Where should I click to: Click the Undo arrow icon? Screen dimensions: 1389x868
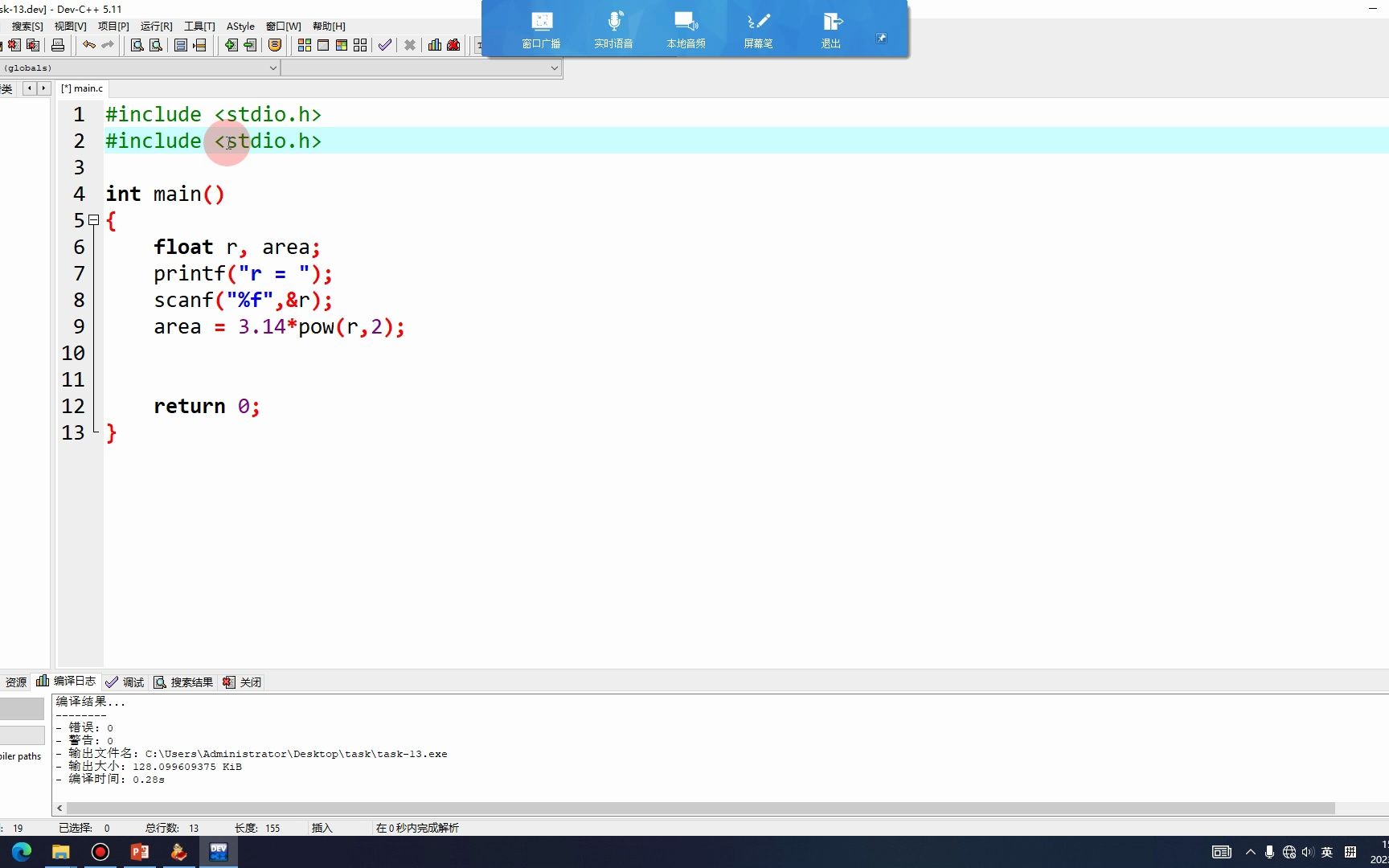pyautogui.click(x=89, y=45)
